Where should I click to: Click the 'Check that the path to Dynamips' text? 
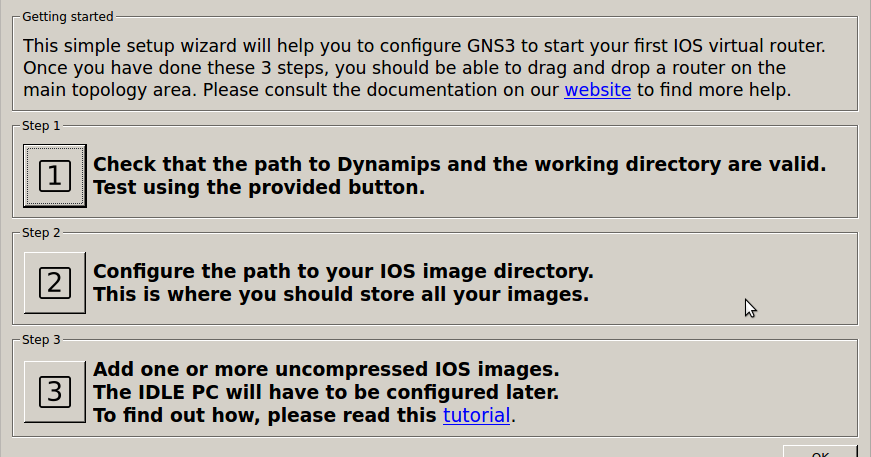[x=459, y=164]
